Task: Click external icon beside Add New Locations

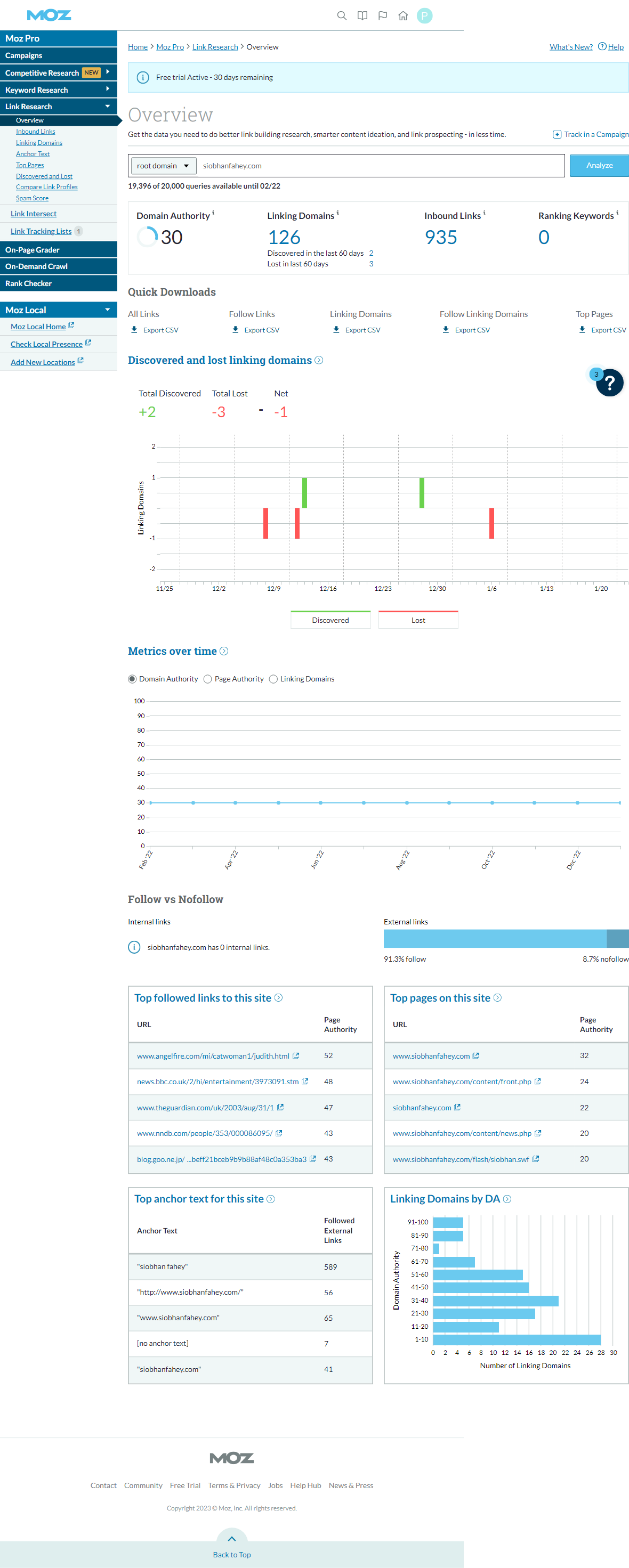Action: click(x=80, y=361)
